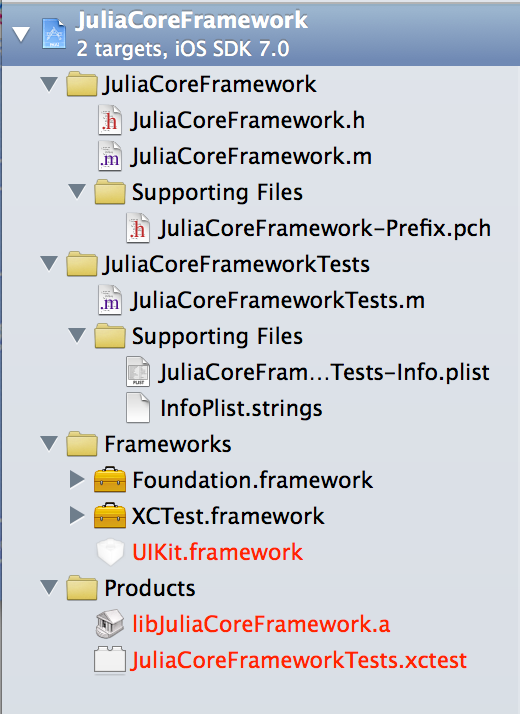Viewport: 520px width, 714px height.
Task: Click the plist icon for Tests-Info.plist
Action: point(138,372)
